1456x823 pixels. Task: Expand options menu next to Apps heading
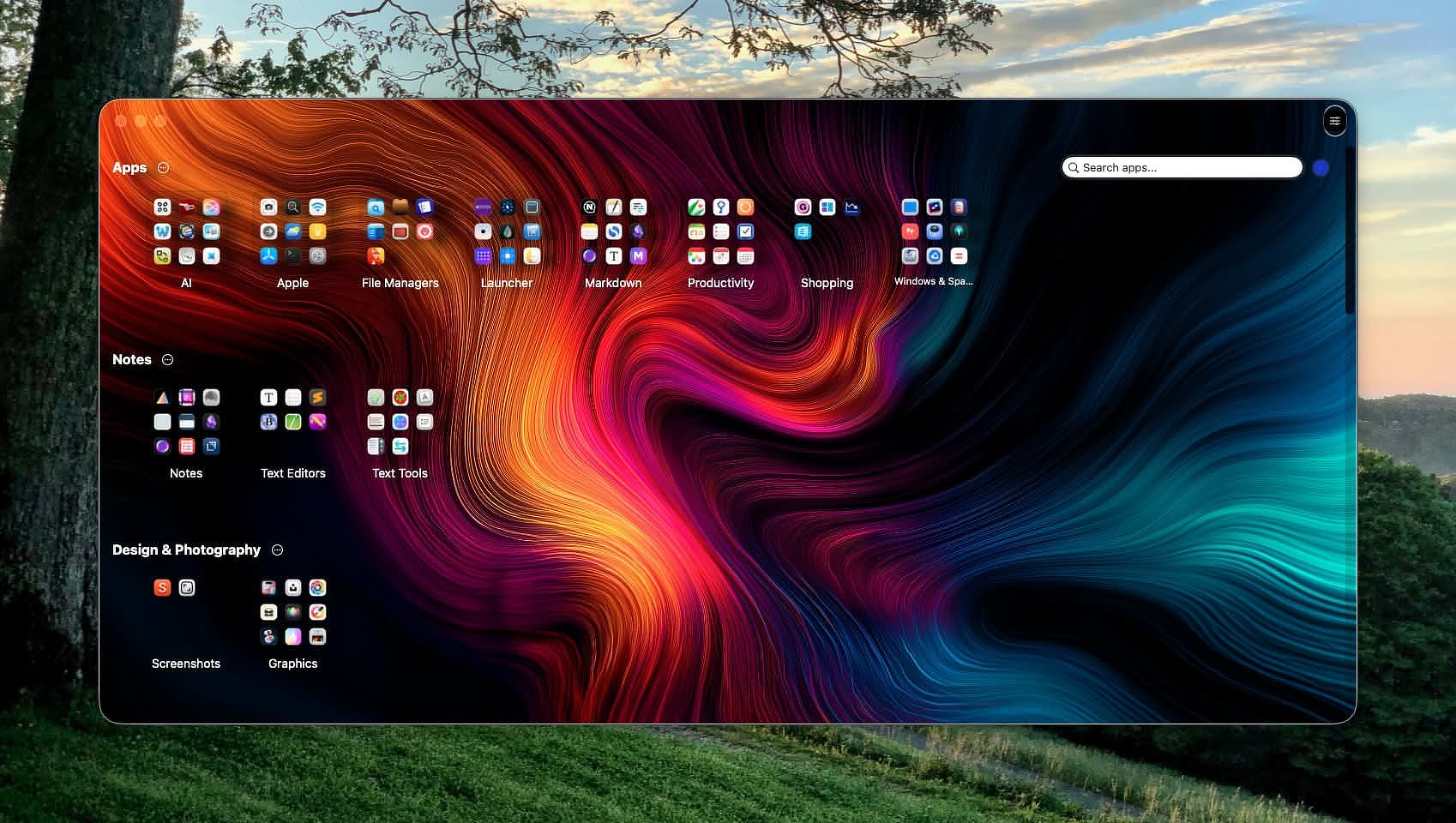tap(164, 168)
